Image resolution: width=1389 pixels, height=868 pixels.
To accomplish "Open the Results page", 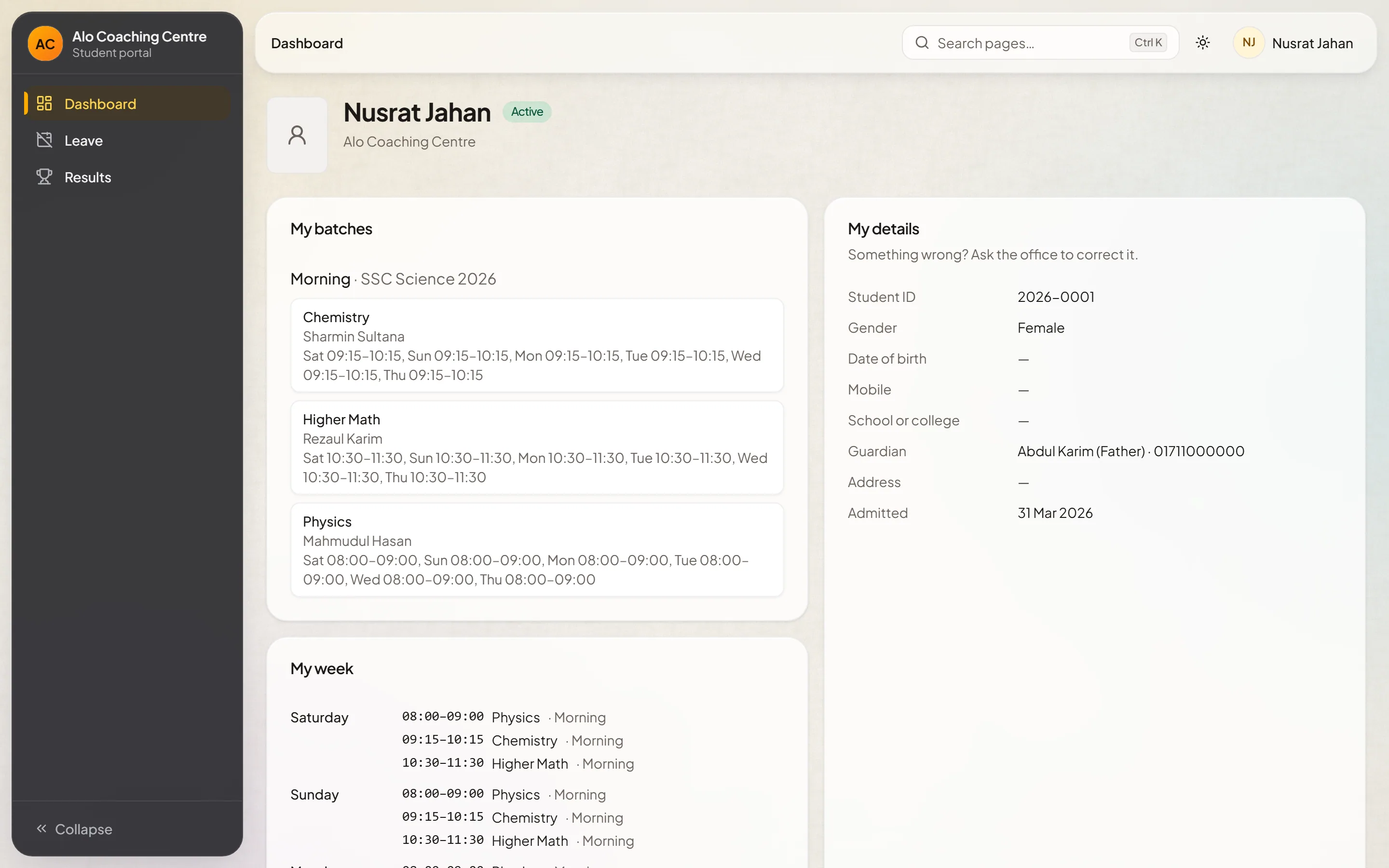I will click(x=127, y=177).
